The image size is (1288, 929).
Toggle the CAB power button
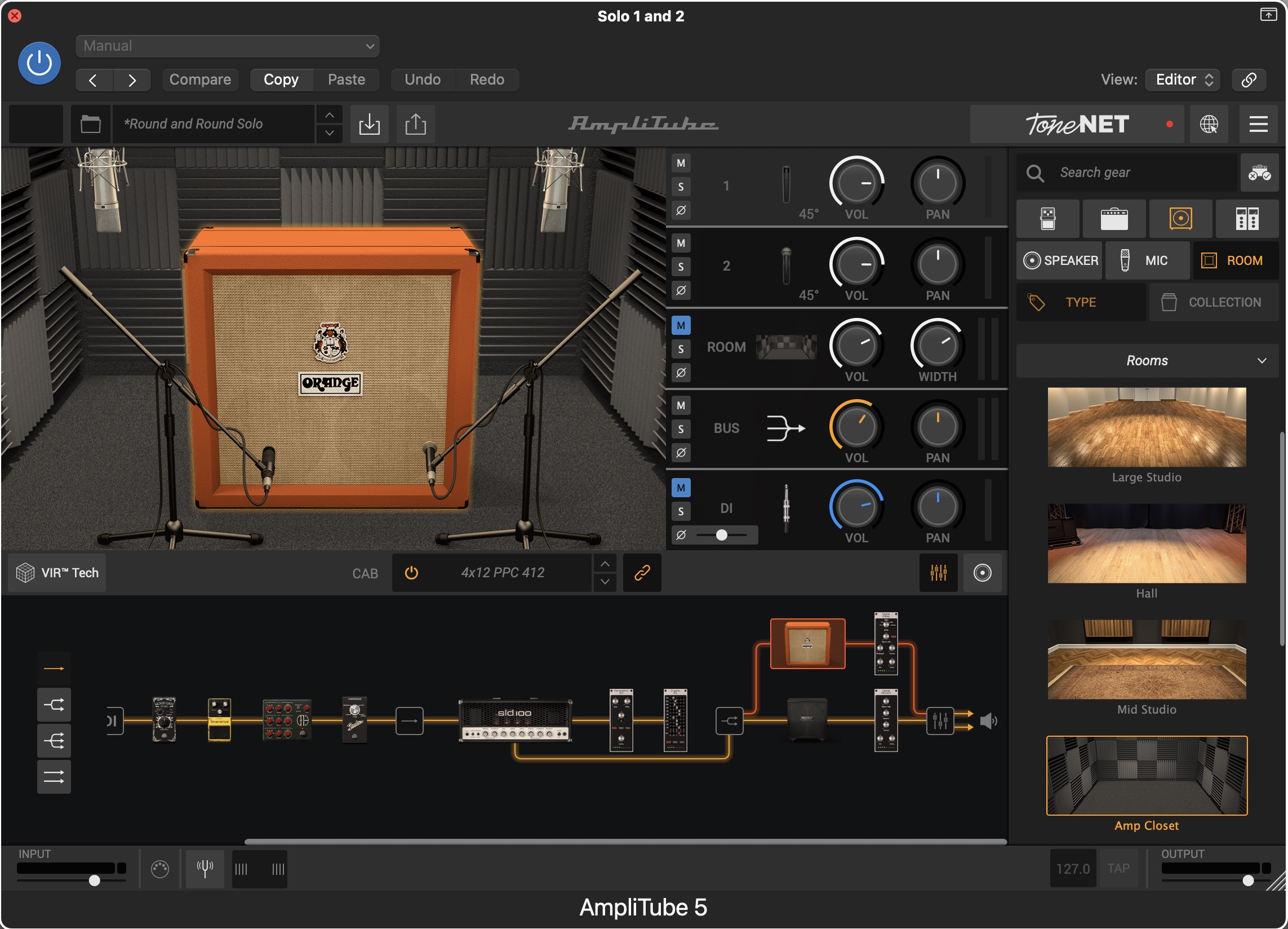pos(411,573)
